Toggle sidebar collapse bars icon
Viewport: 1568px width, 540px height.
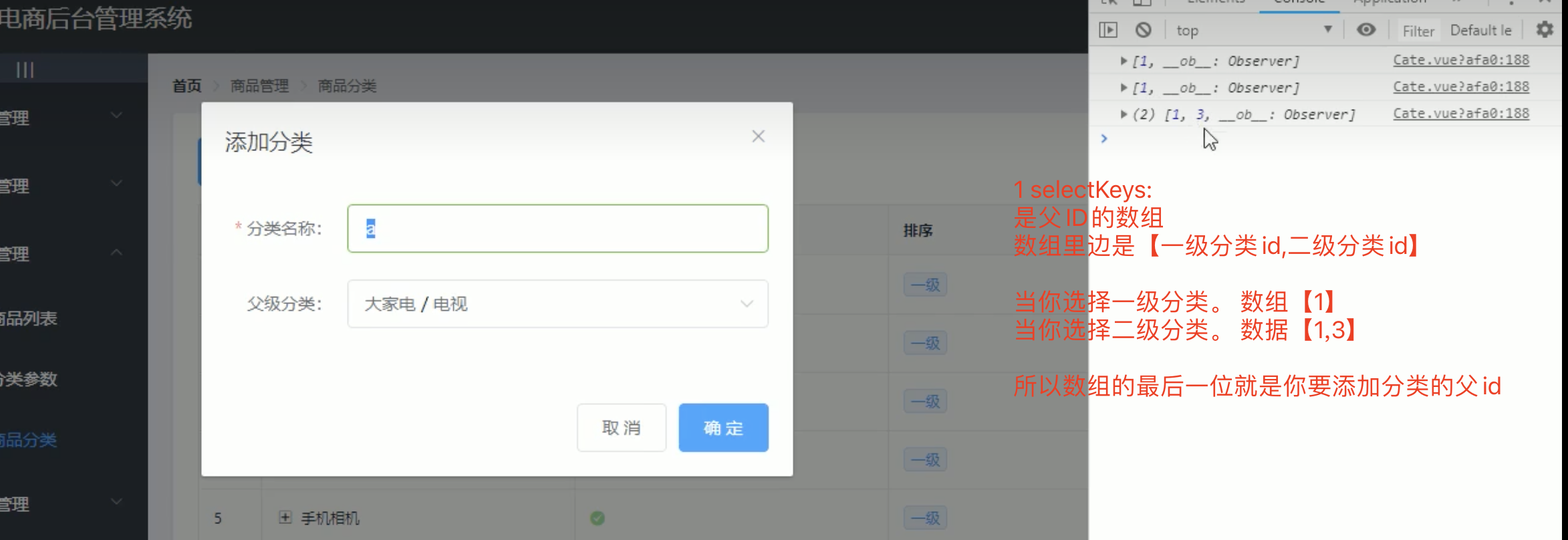(x=25, y=70)
